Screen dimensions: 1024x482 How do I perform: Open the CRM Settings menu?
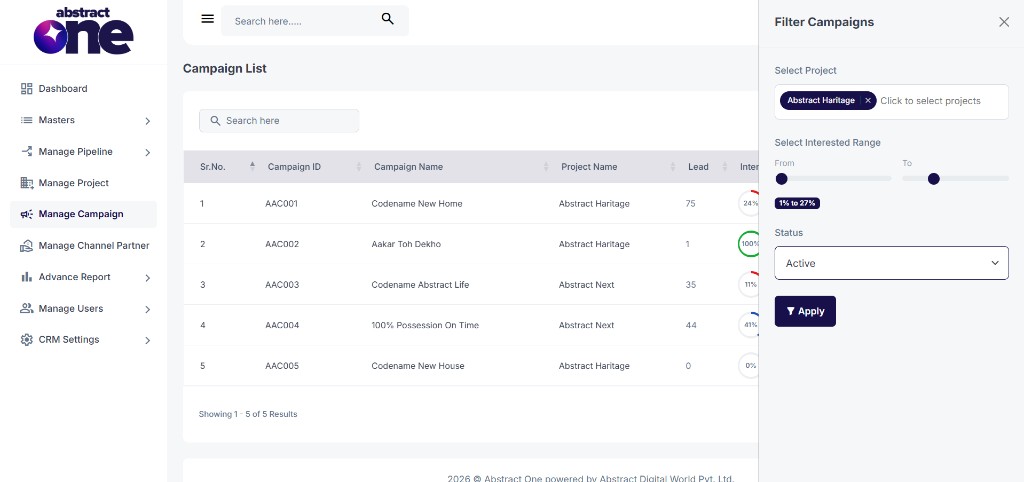[83, 340]
